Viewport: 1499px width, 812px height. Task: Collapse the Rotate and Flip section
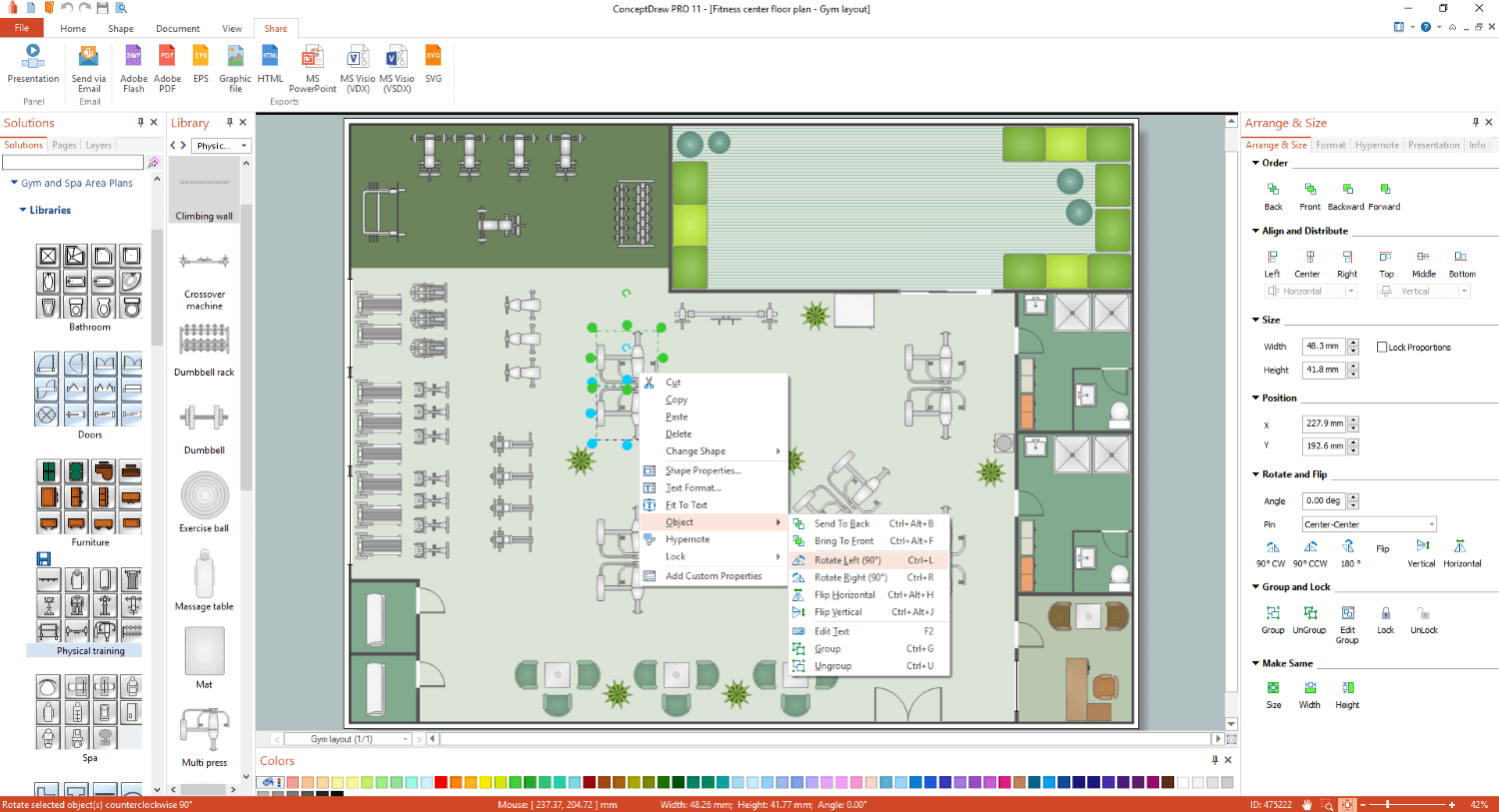coord(1256,474)
